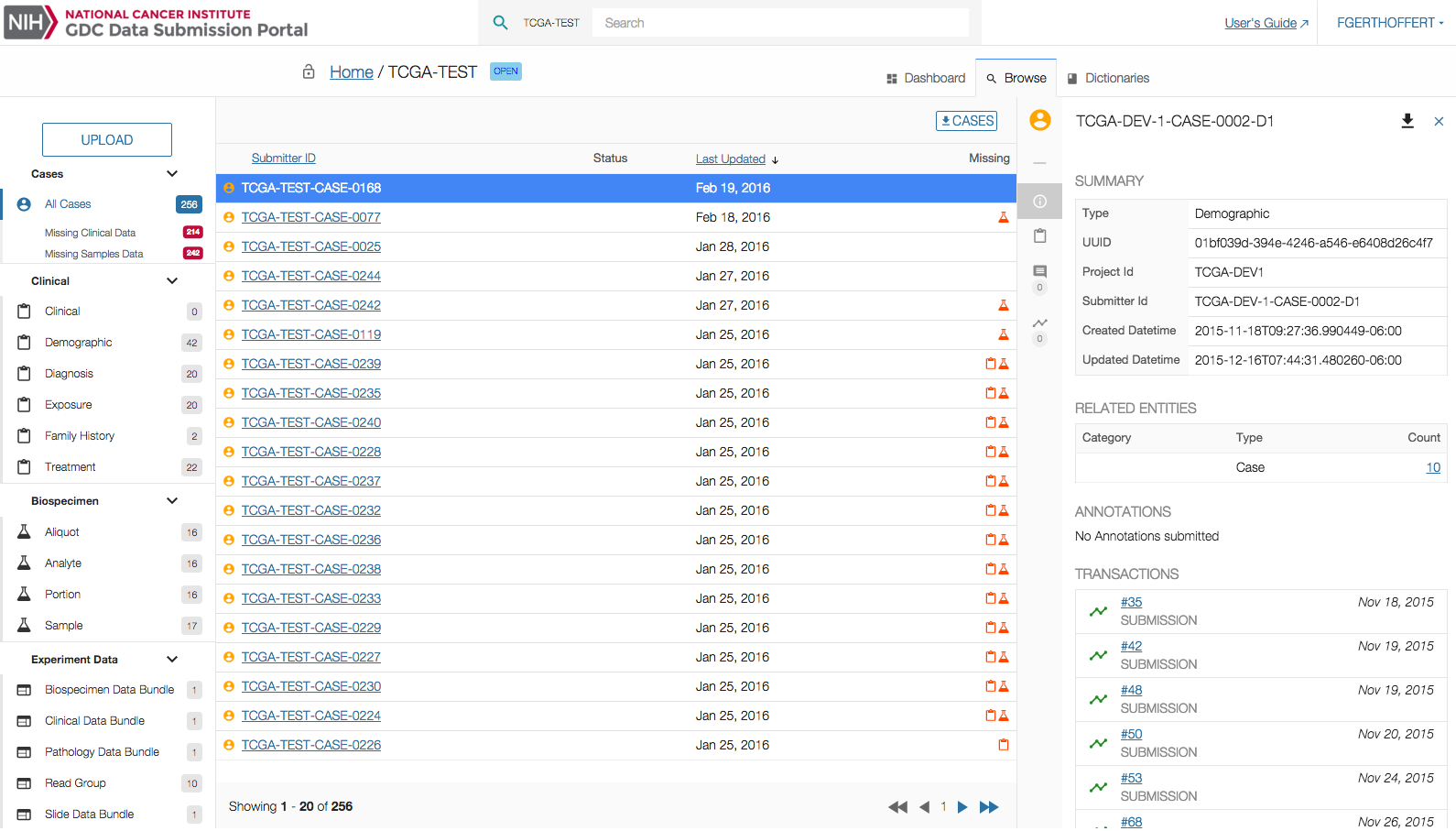Open the FGERTHOFFERT user dropdown
The image size is (1456, 831).
[1389, 23]
